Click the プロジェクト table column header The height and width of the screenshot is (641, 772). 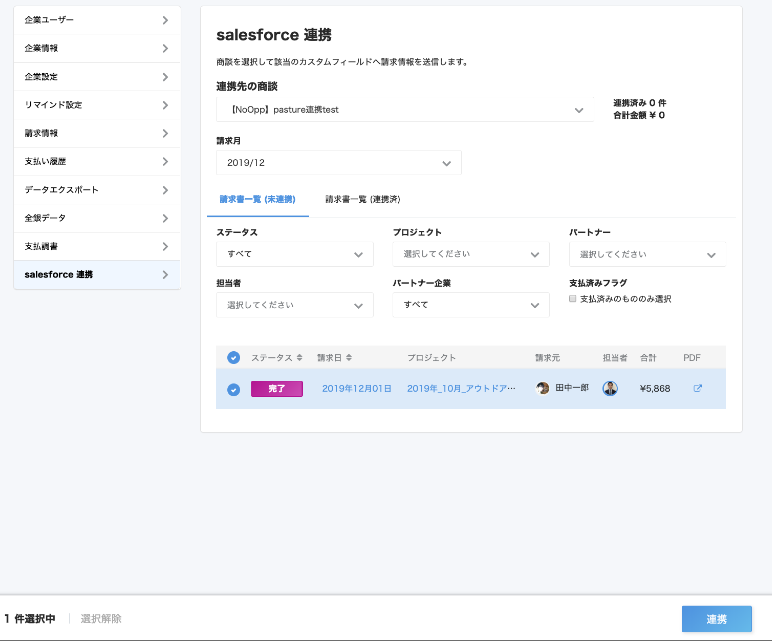pos(431,358)
